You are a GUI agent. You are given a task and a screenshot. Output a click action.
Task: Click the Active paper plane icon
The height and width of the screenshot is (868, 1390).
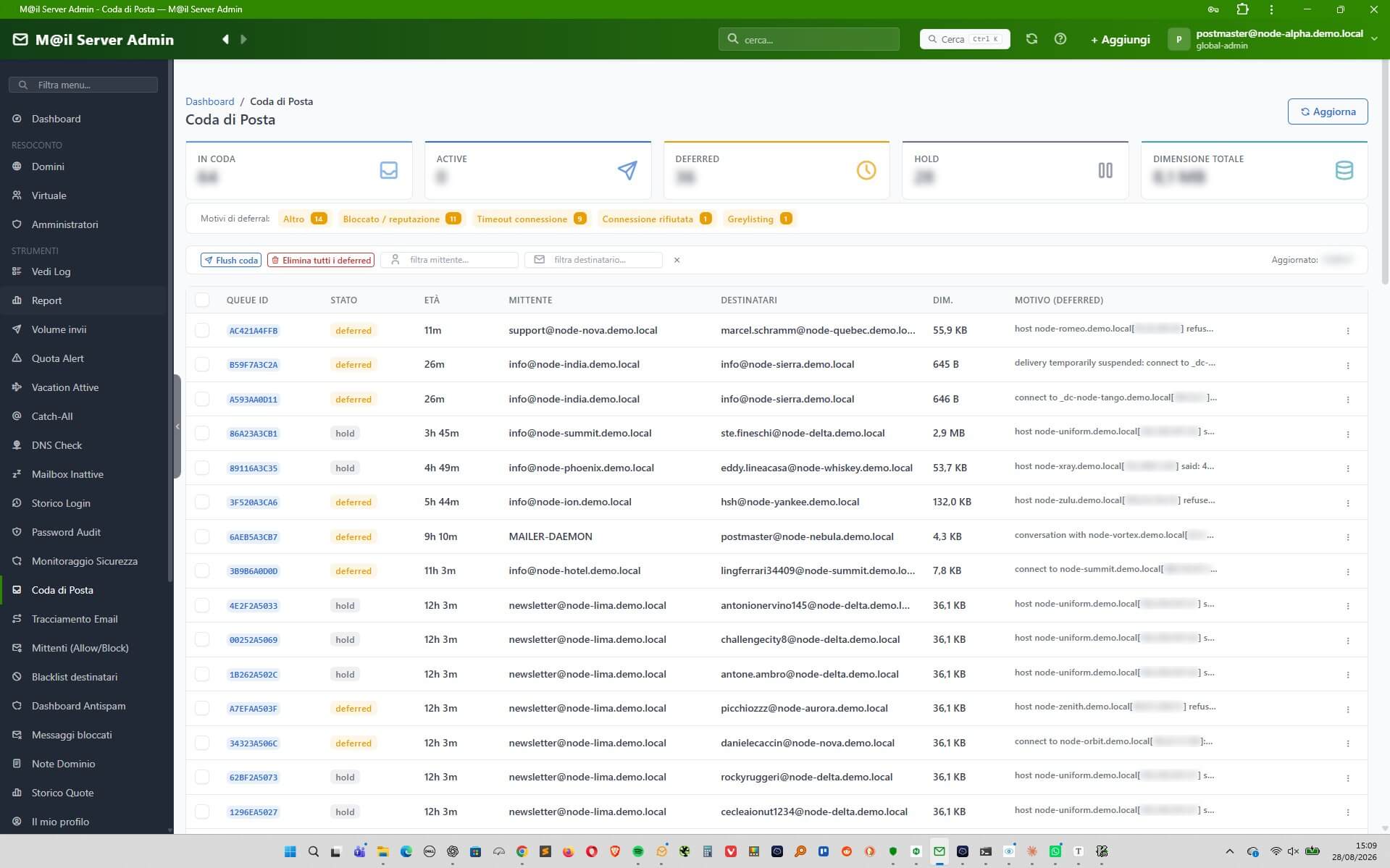627,170
